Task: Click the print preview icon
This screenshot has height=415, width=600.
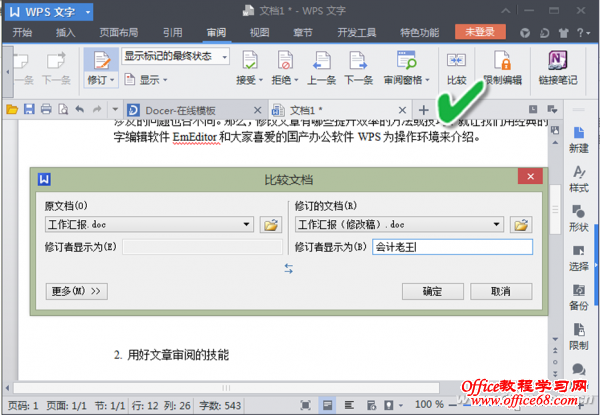Action: [x=63, y=110]
